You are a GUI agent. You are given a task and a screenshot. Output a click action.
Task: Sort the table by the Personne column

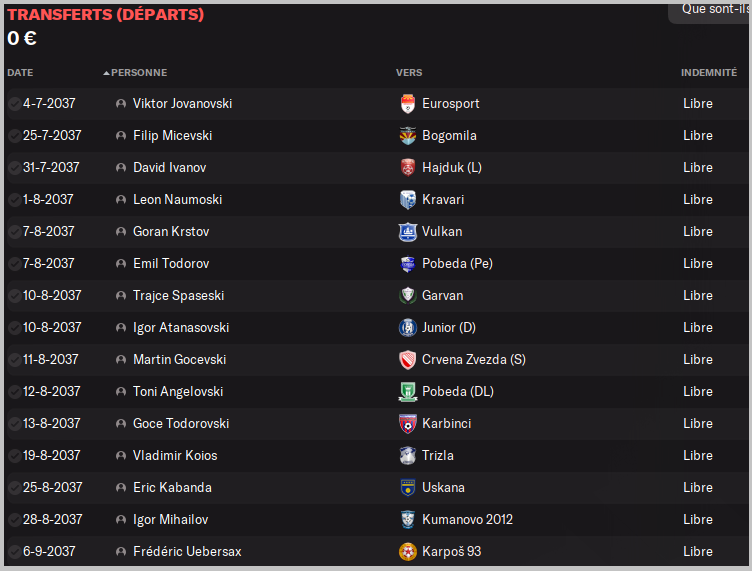click(x=138, y=73)
